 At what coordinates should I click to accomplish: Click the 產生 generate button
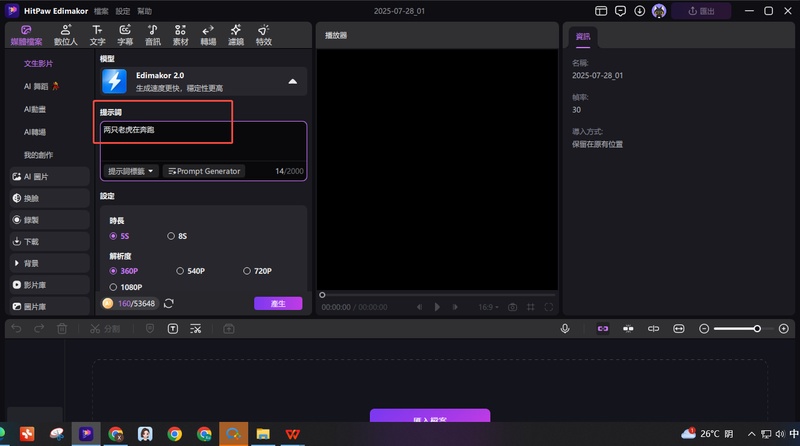tap(278, 304)
